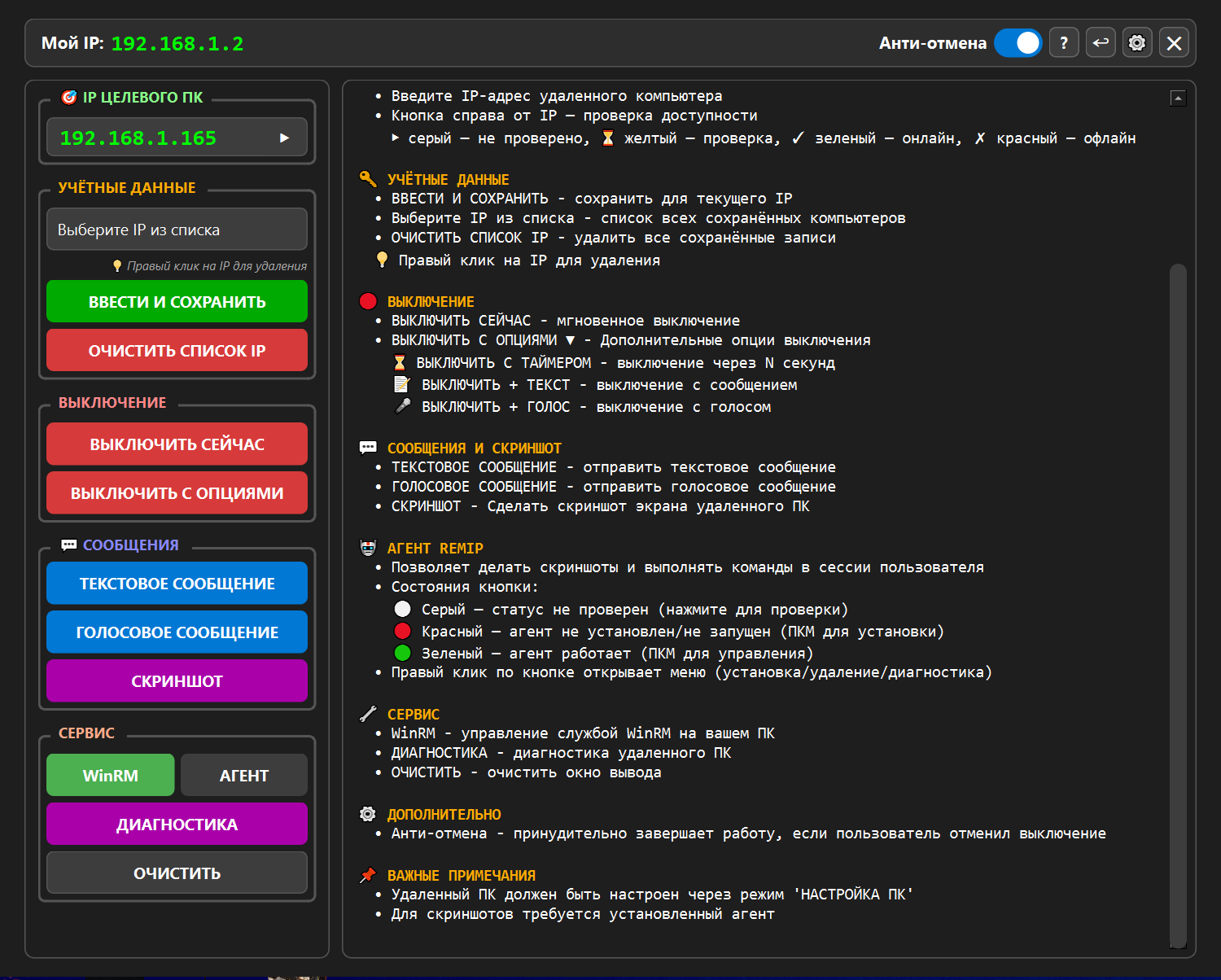
Task: Click the "?" help icon in toolbar
Action: [x=1064, y=42]
